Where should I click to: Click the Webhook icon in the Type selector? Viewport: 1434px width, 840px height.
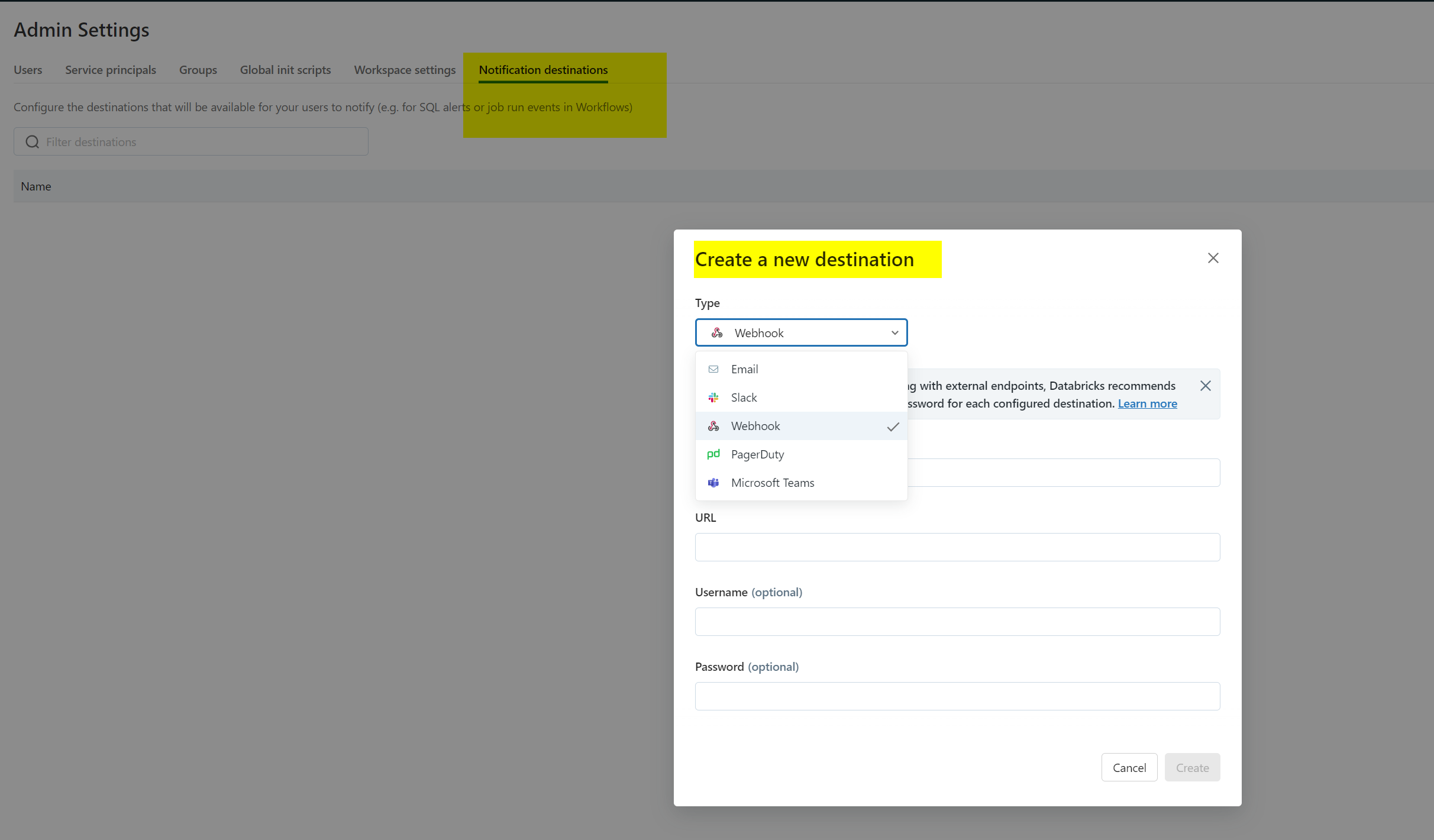pos(716,332)
